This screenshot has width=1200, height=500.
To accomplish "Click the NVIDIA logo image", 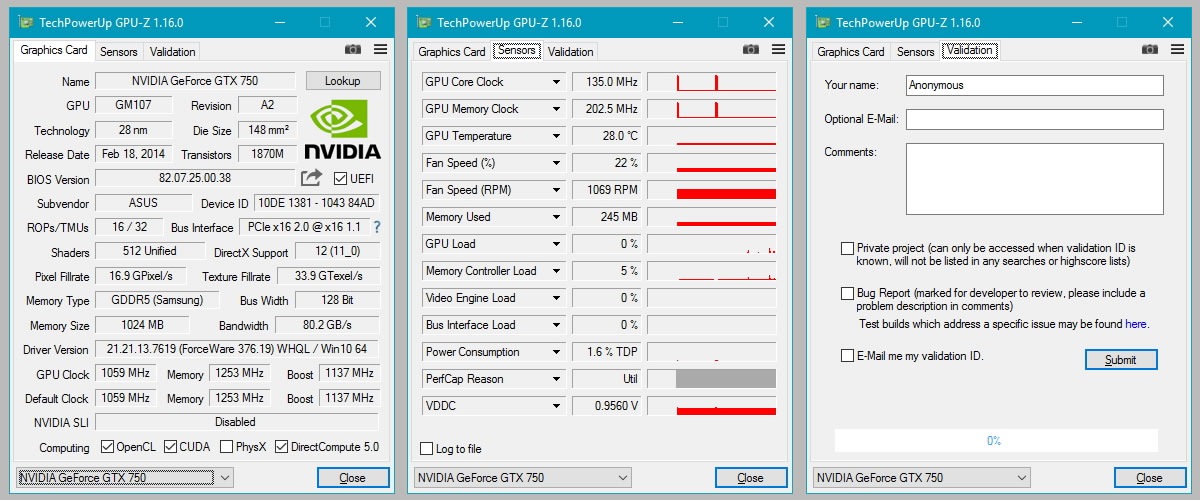I will (343, 130).
